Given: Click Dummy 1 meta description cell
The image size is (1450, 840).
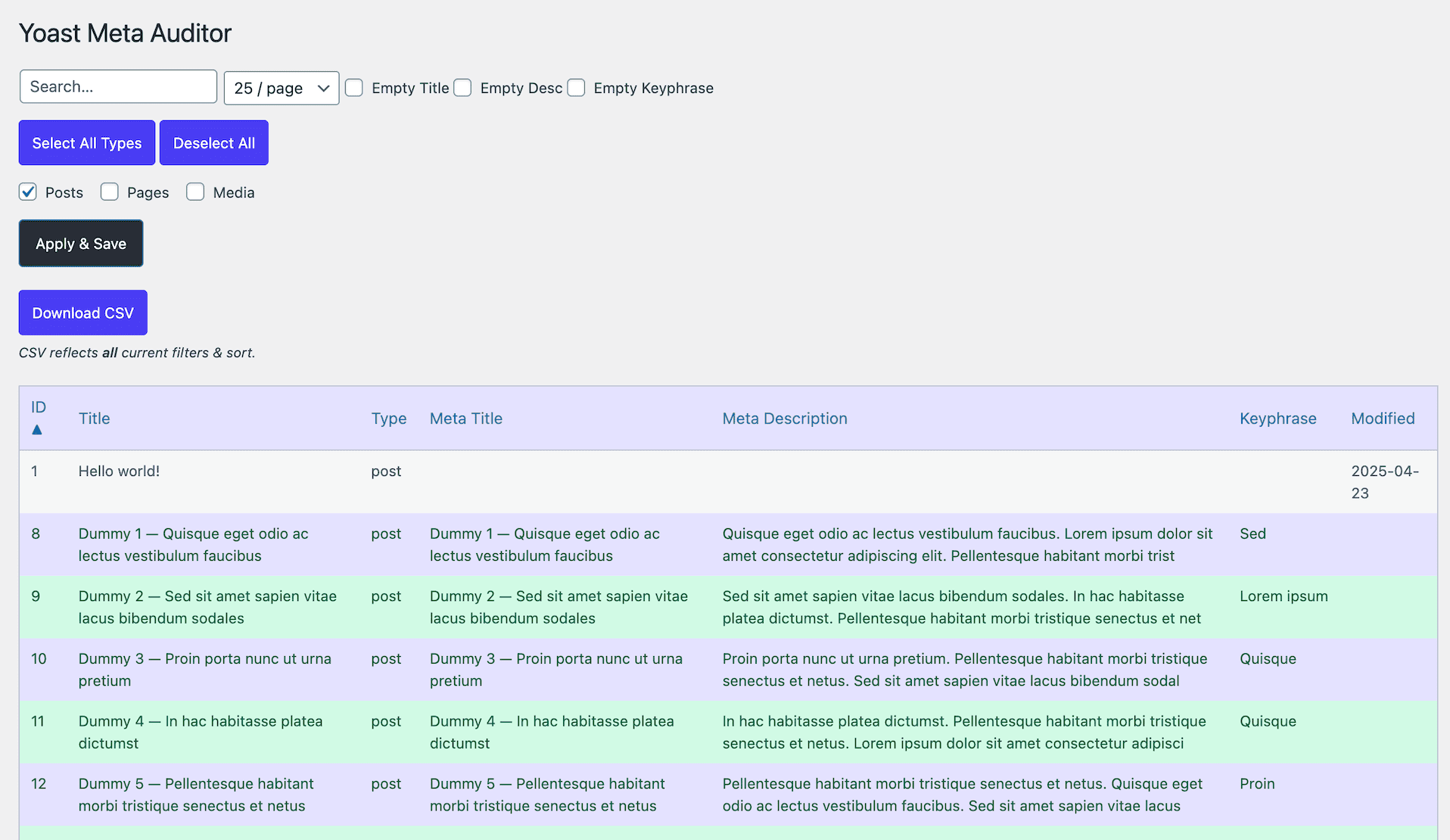Looking at the screenshot, I should coord(967,545).
